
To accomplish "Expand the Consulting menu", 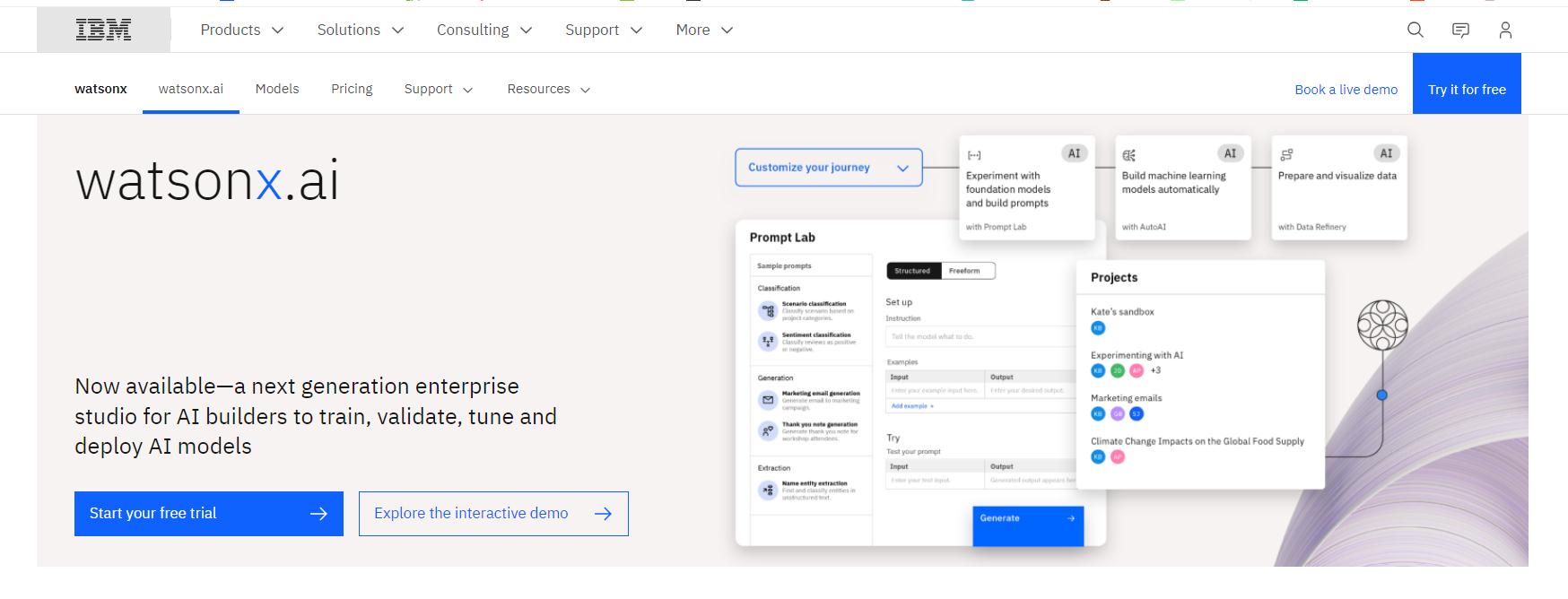I will point(484,30).
